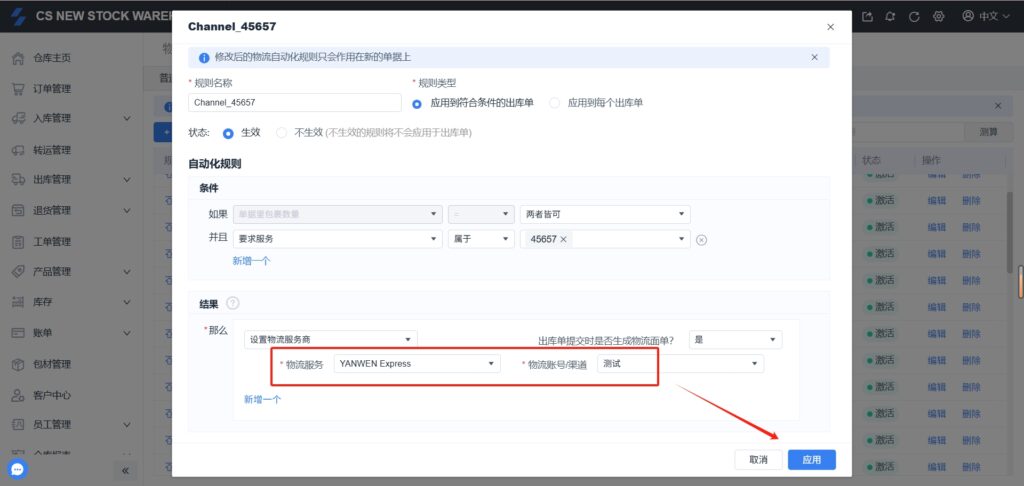Click the help icon next to 结果
Image resolution: width=1024 pixels, height=486 pixels.
[233, 303]
